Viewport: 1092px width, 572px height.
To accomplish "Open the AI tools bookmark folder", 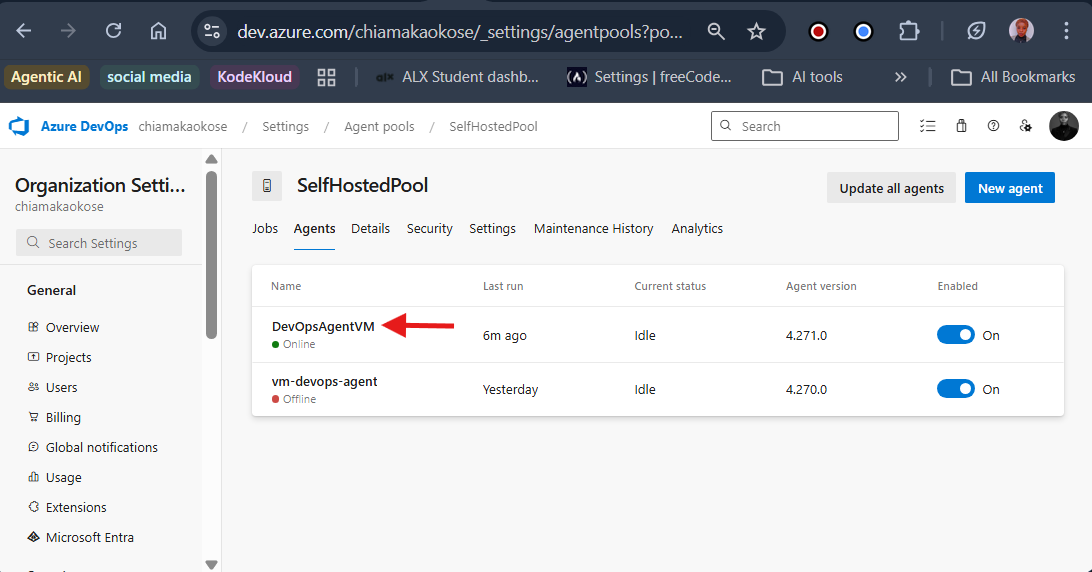I will click(802, 77).
